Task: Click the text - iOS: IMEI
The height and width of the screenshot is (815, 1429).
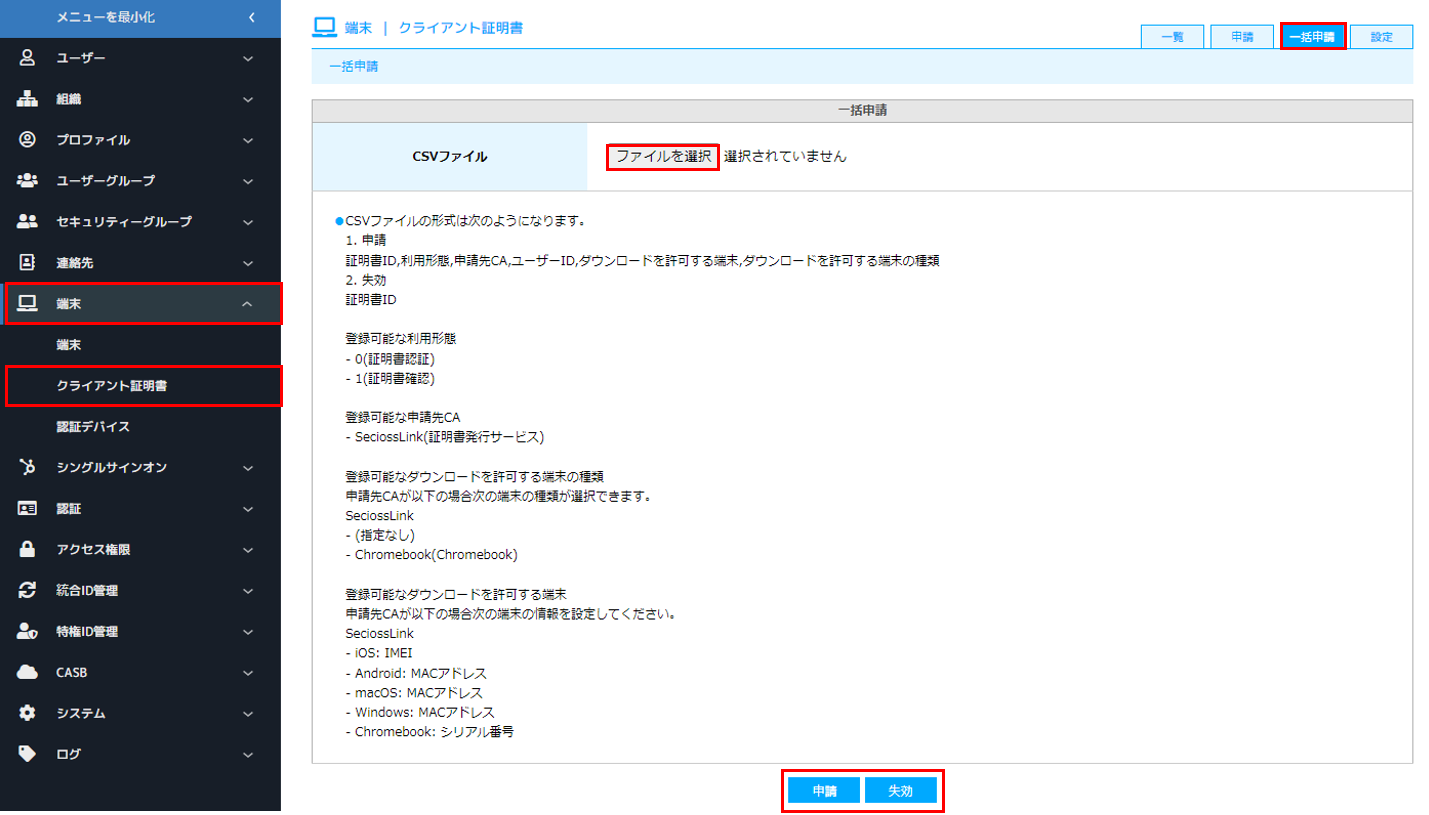Action: click(x=378, y=653)
